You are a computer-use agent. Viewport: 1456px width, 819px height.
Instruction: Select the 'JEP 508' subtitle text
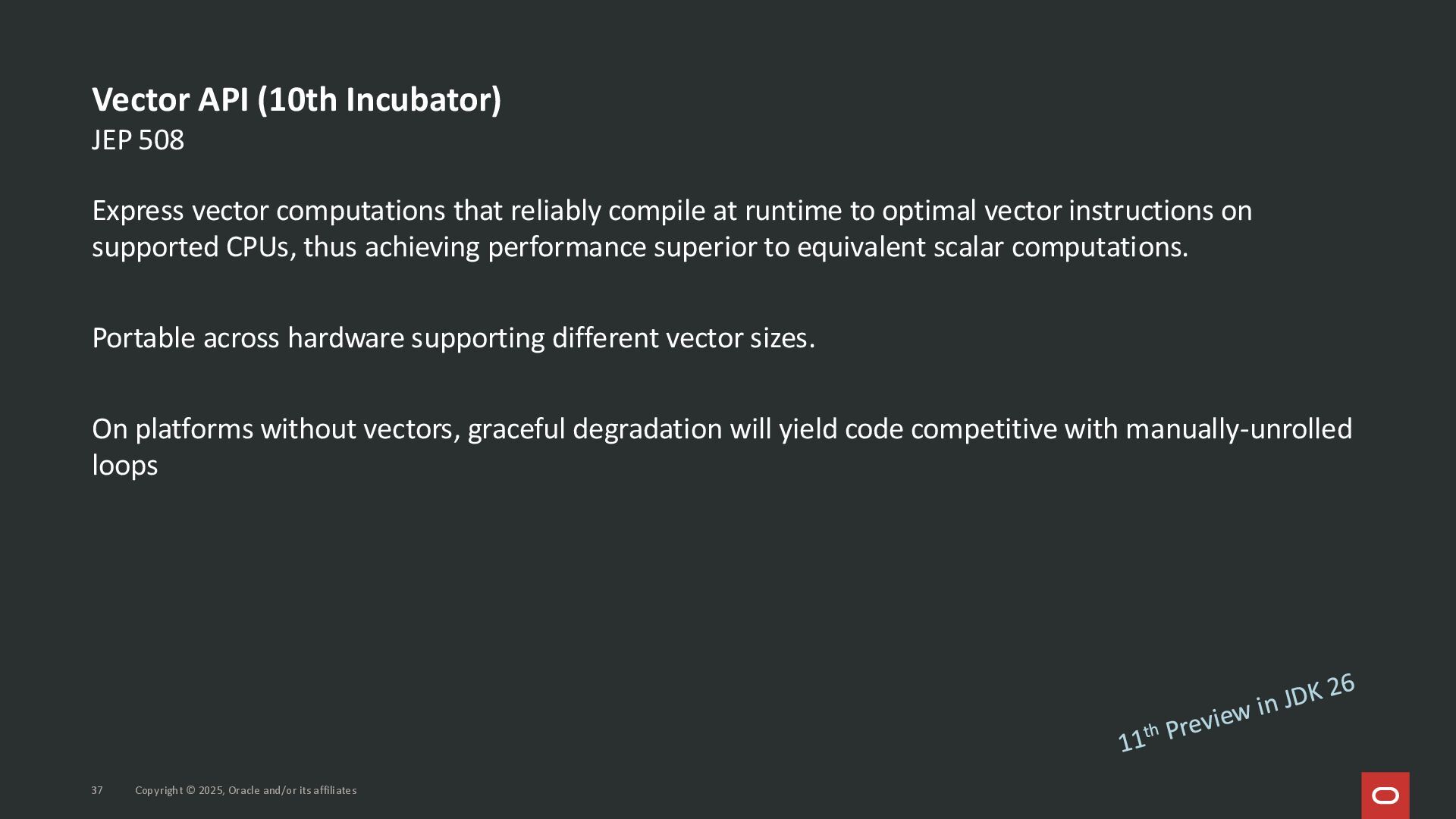tap(137, 140)
